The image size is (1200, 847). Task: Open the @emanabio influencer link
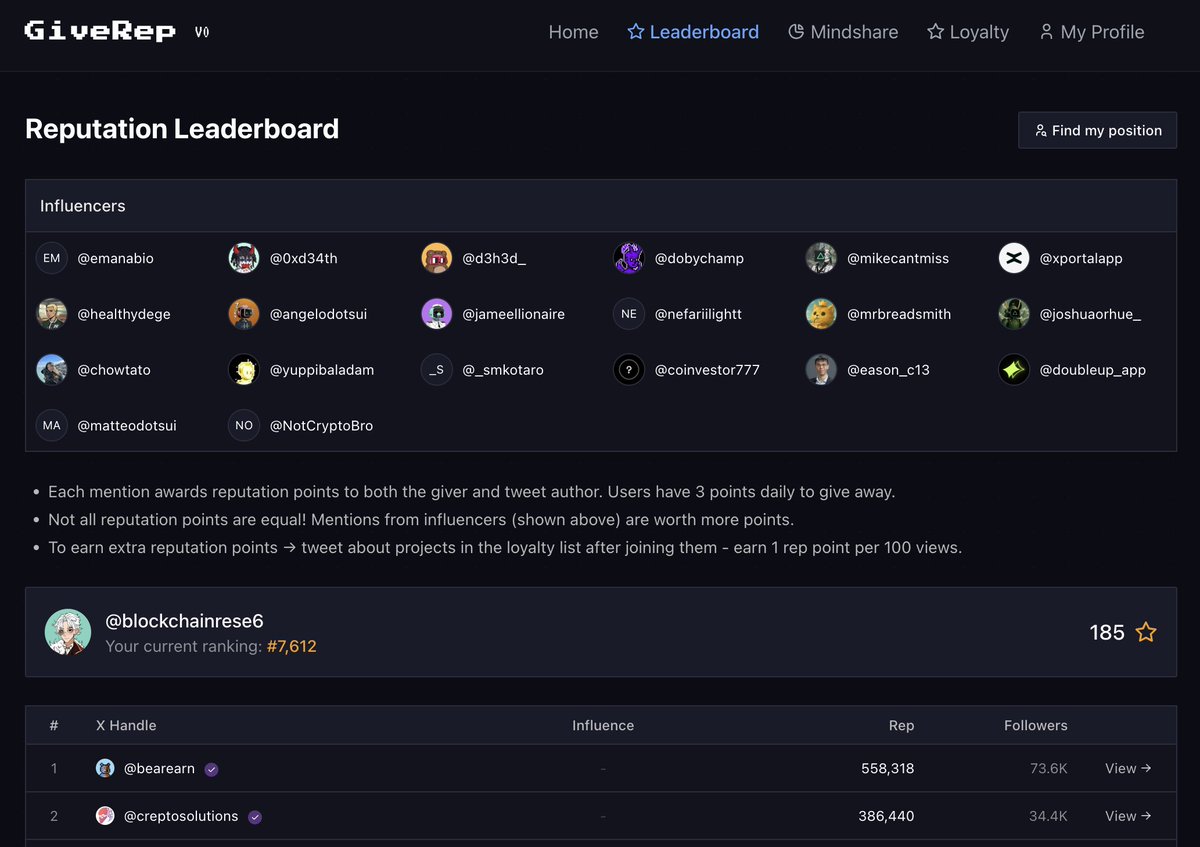pyautogui.click(x=115, y=258)
